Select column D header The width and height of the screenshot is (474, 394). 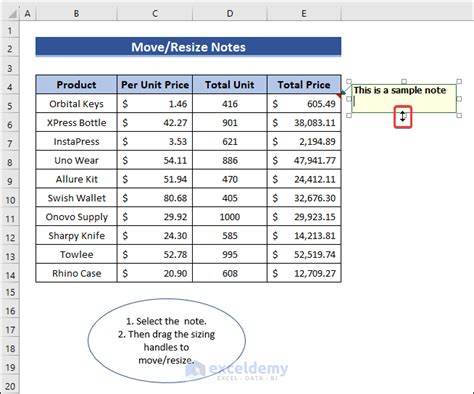click(x=230, y=14)
